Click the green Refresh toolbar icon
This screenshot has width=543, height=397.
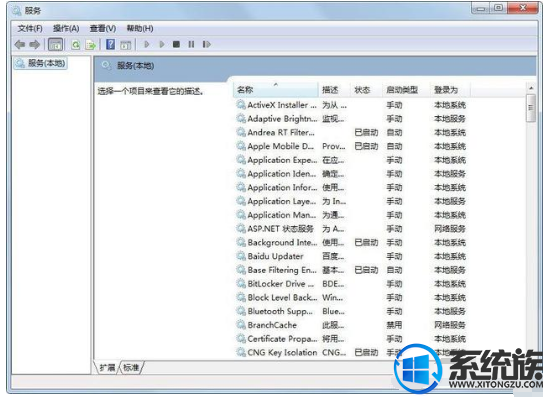pyautogui.click(x=75, y=44)
